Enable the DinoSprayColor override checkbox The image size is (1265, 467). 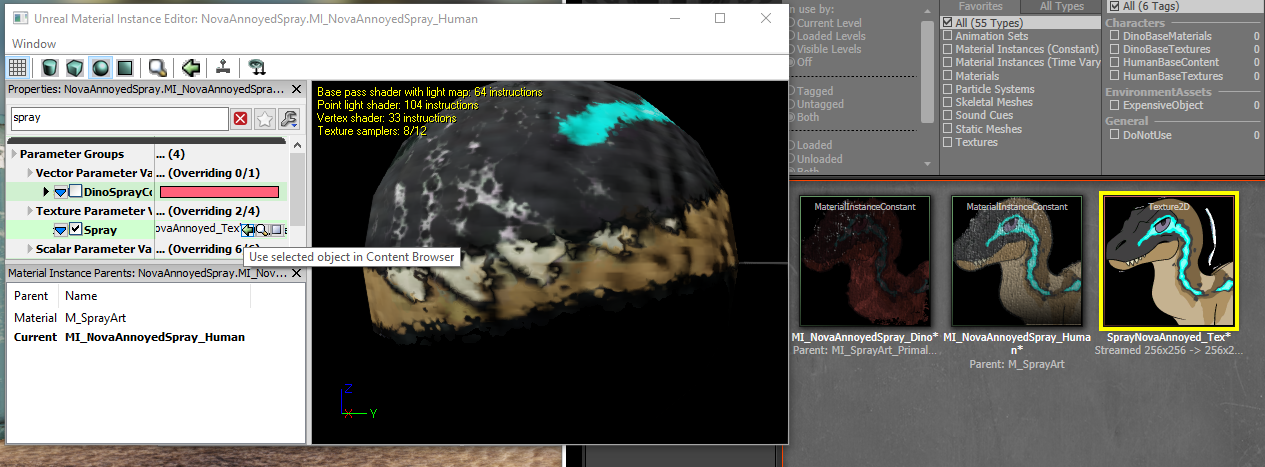(x=76, y=191)
